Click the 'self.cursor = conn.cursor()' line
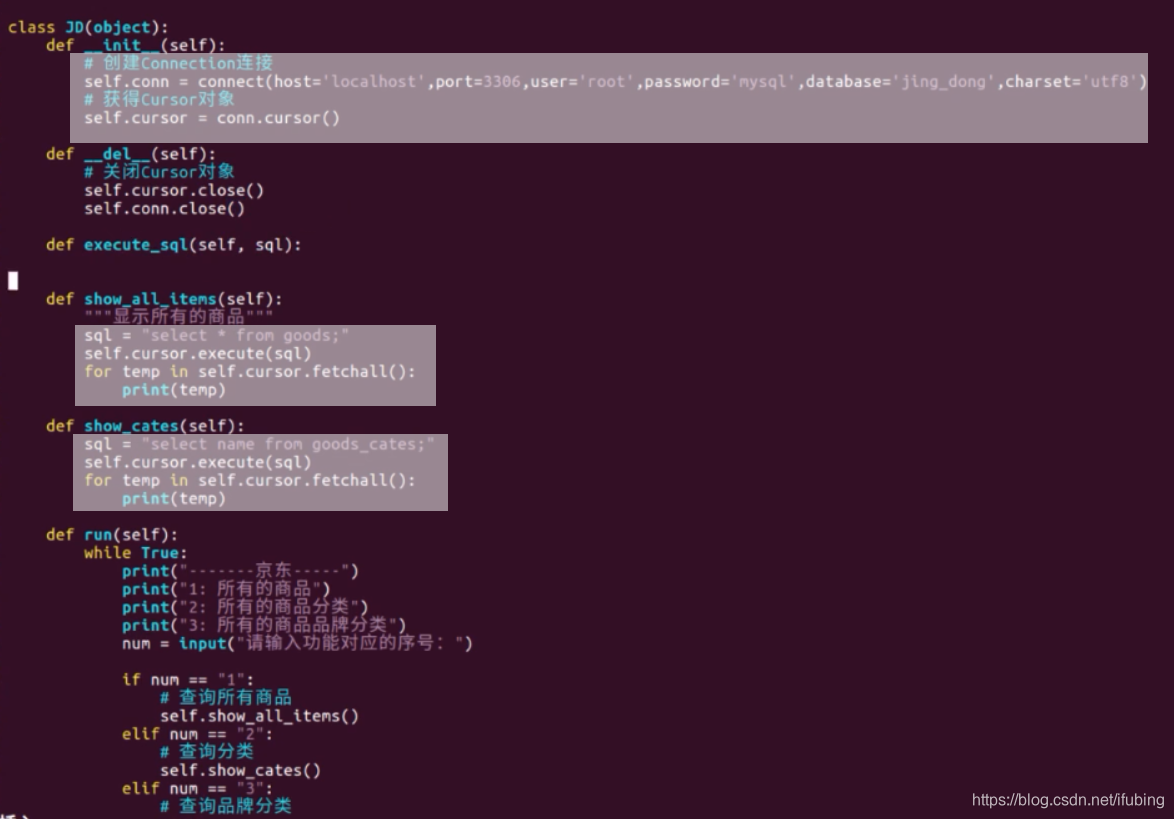The width and height of the screenshot is (1174, 819). [x=212, y=118]
